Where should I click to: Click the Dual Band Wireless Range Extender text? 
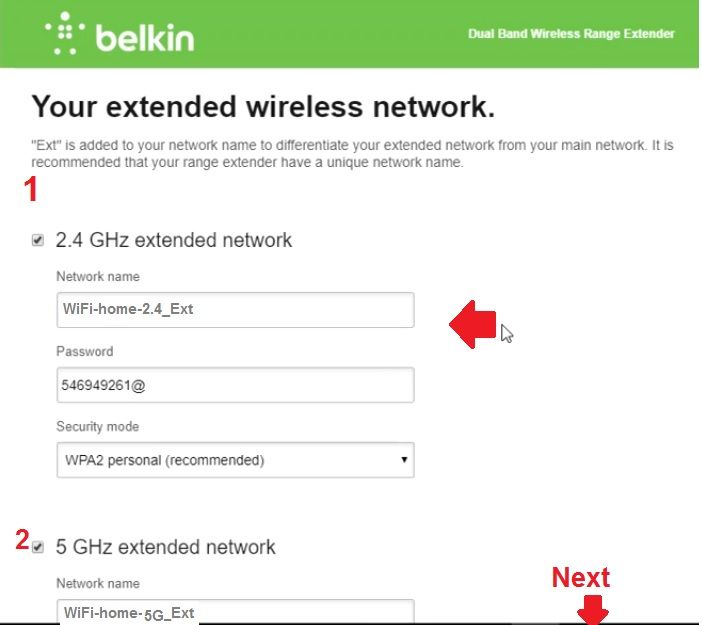tap(571, 34)
